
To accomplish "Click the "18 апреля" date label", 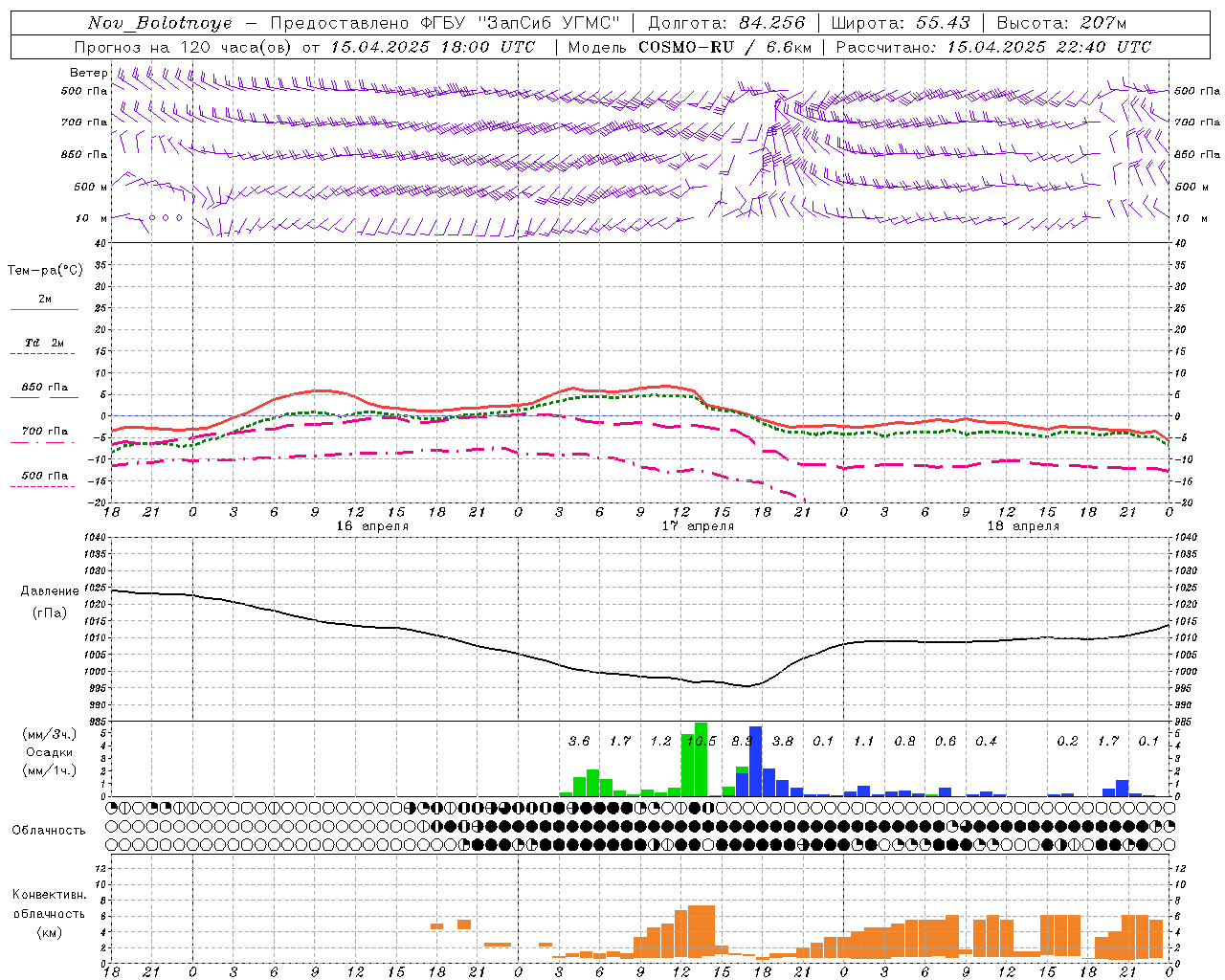I will point(1023,526).
